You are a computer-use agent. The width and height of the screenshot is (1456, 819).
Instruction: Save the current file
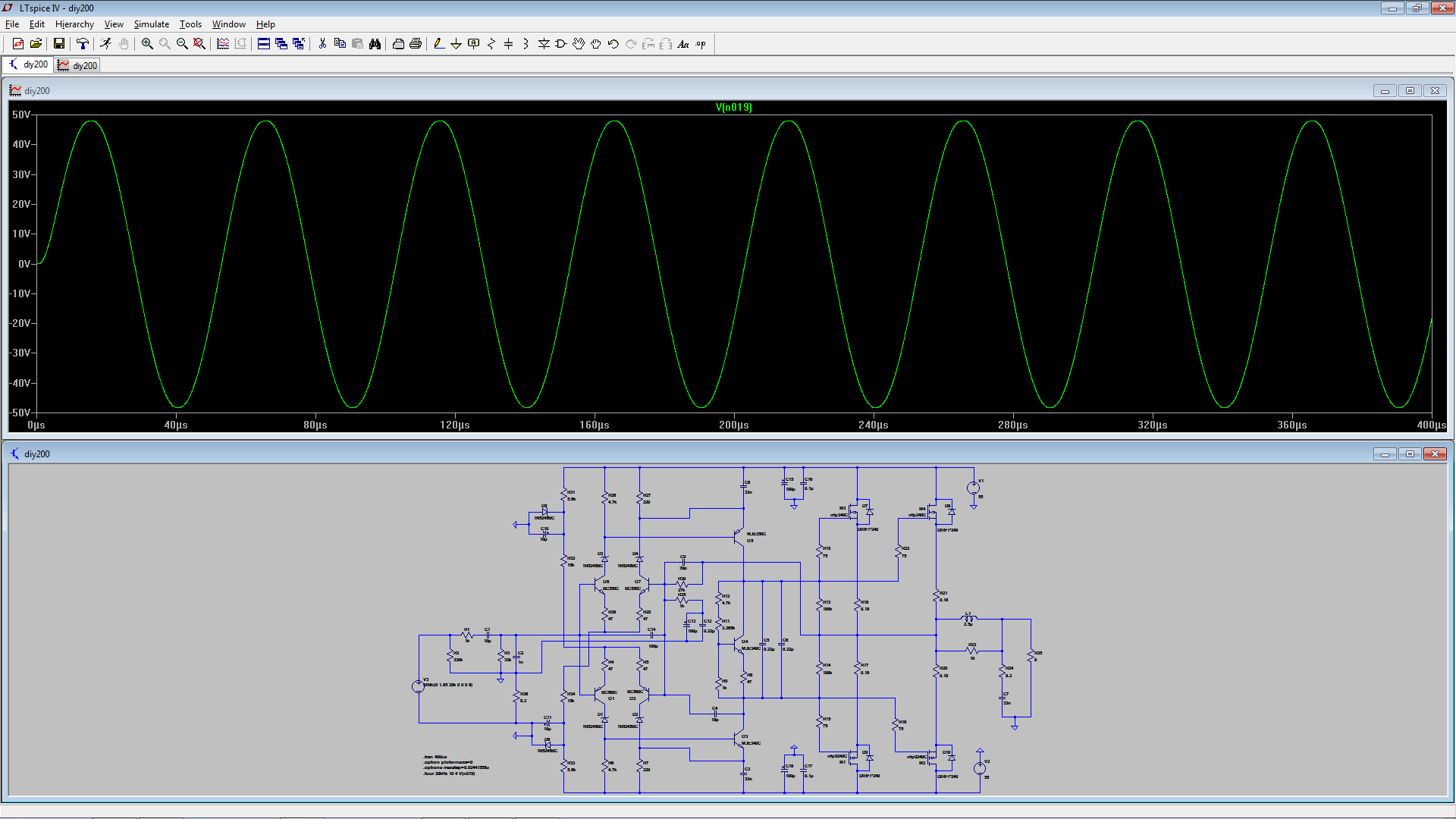tap(59, 44)
